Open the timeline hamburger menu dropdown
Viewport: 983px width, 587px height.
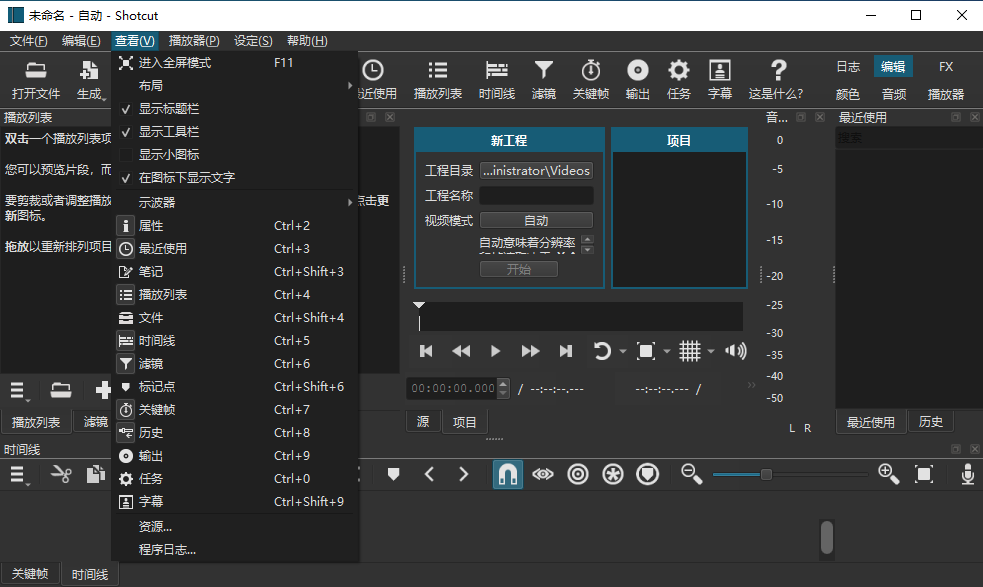[19, 474]
